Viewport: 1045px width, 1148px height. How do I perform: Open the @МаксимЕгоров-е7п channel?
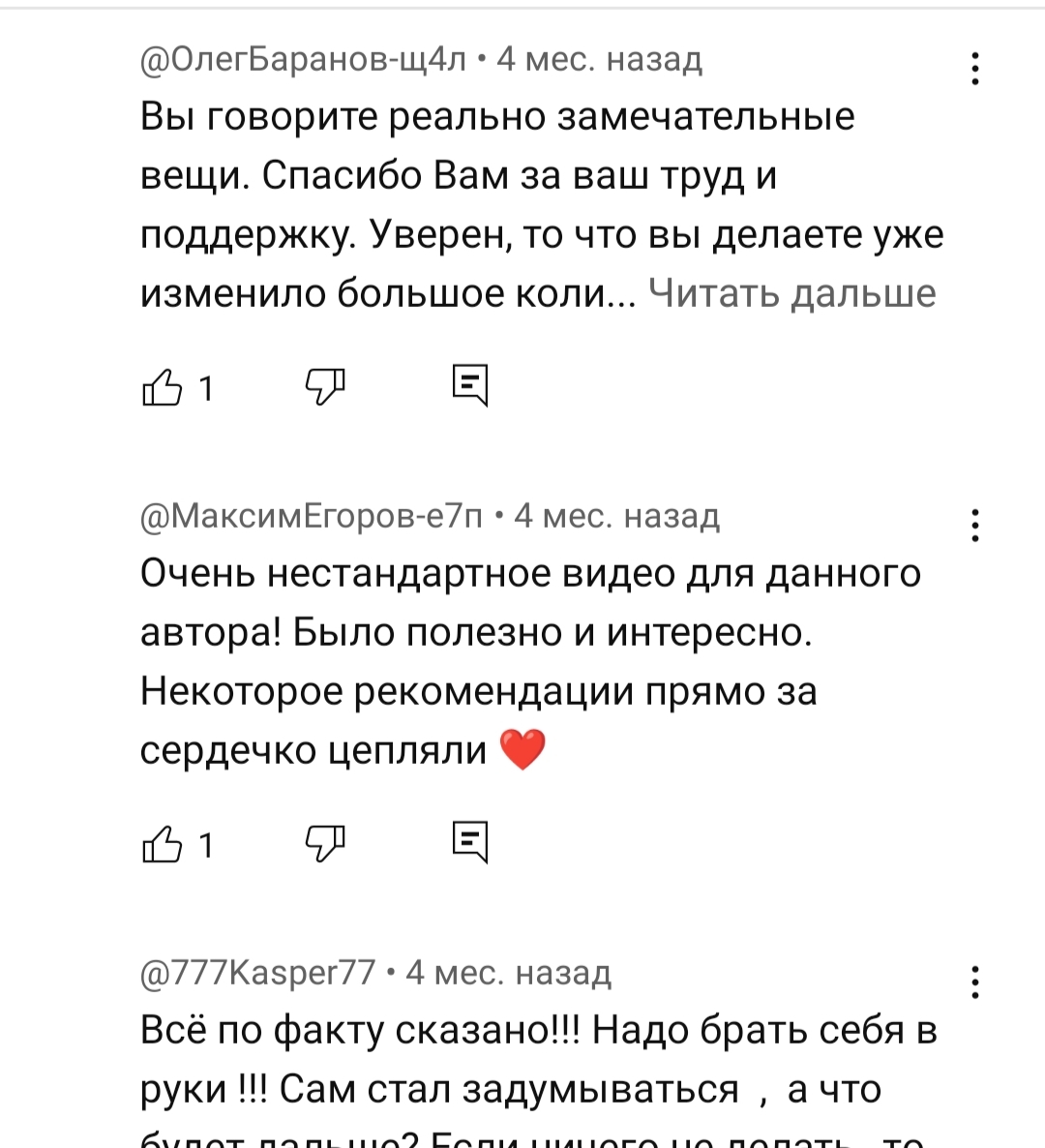click(312, 517)
